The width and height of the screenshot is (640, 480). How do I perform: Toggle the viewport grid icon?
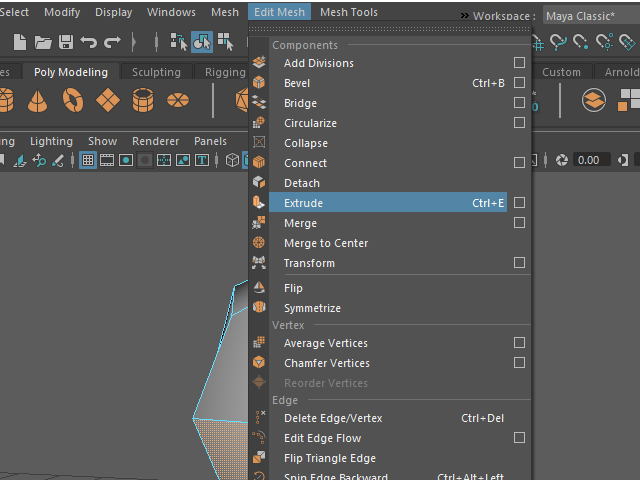[88, 160]
